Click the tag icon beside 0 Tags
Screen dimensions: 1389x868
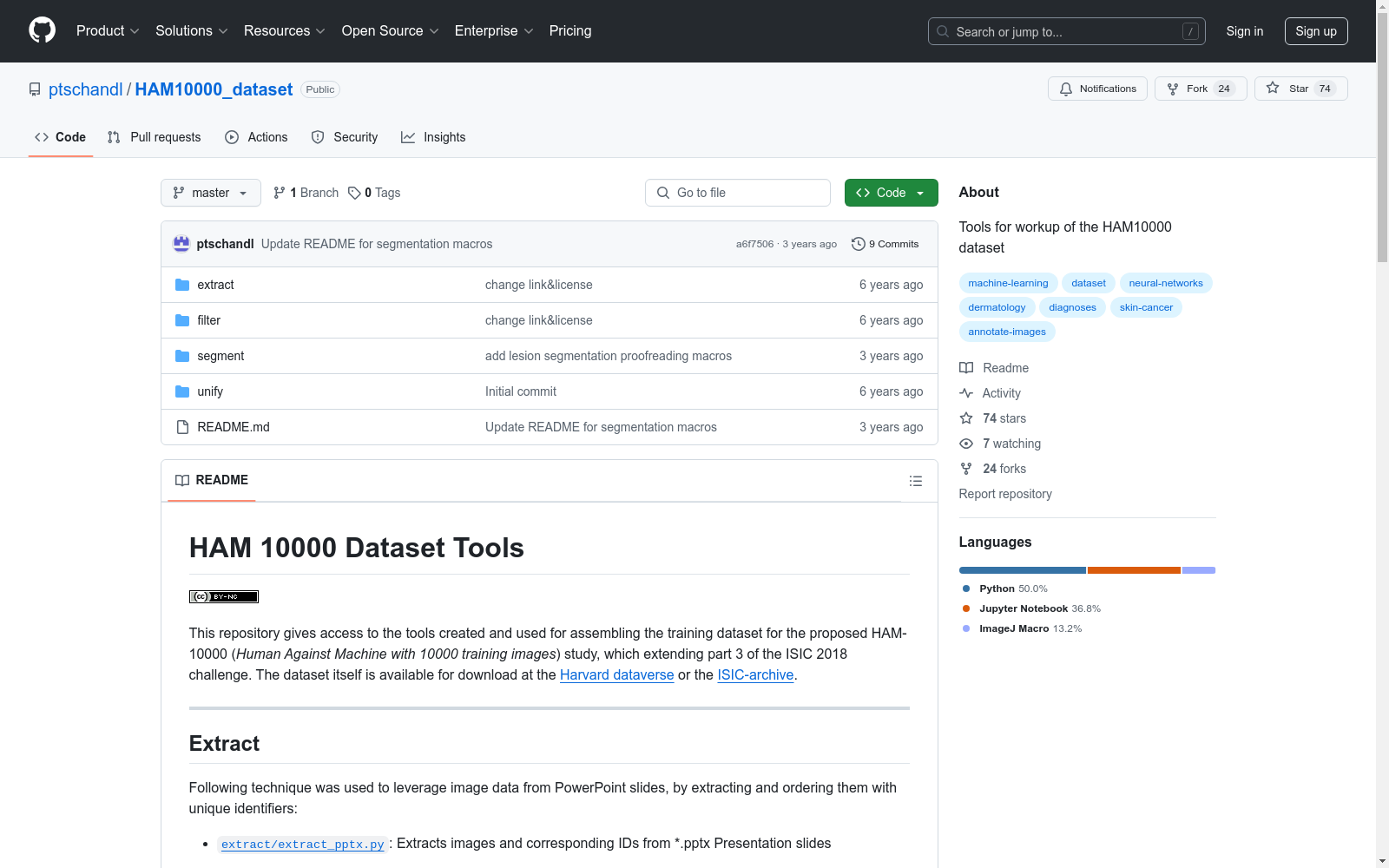354,193
